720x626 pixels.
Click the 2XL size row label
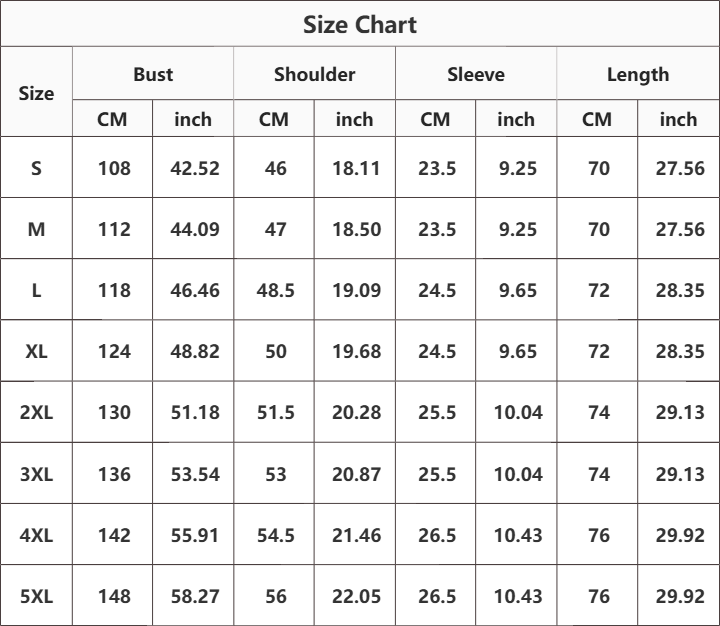[36, 412]
